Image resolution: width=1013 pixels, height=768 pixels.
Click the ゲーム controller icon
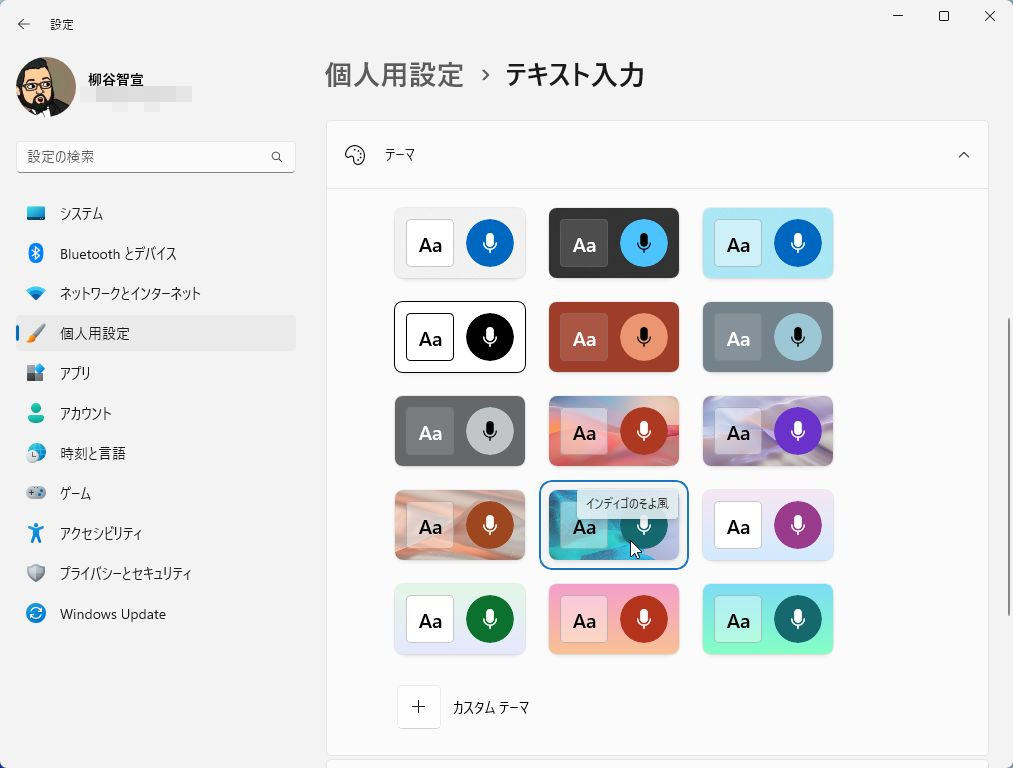(x=36, y=493)
